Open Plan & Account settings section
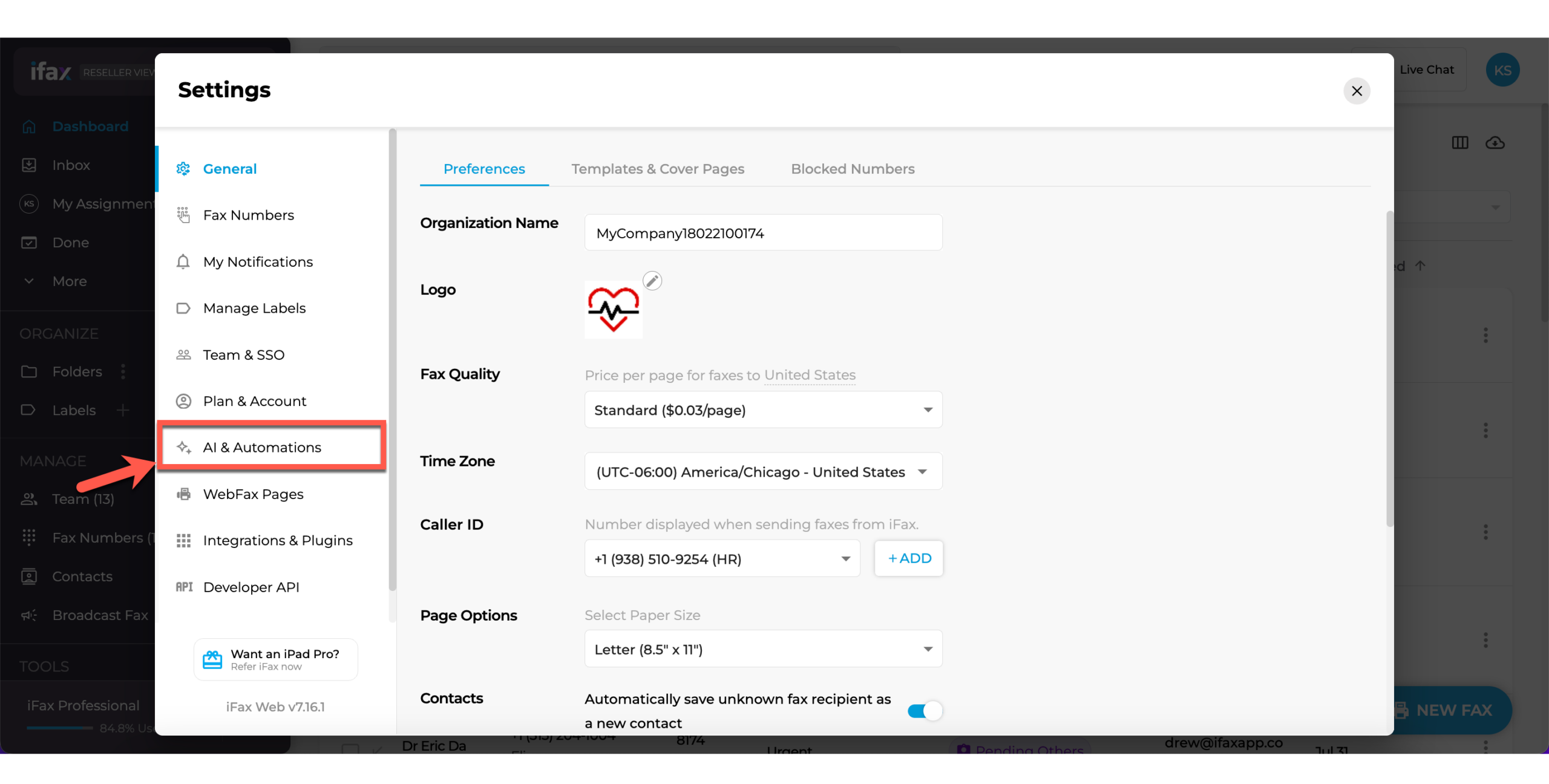This screenshot has width=1549, height=784. pyautogui.click(x=272, y=401)
